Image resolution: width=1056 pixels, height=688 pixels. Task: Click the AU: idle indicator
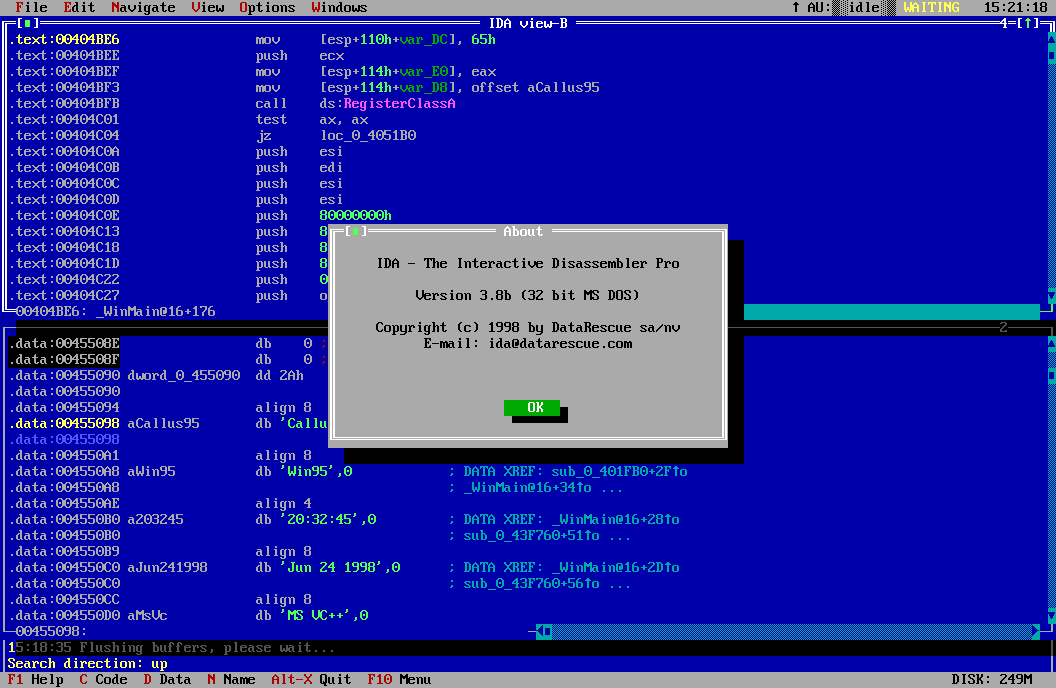point(851,7)
